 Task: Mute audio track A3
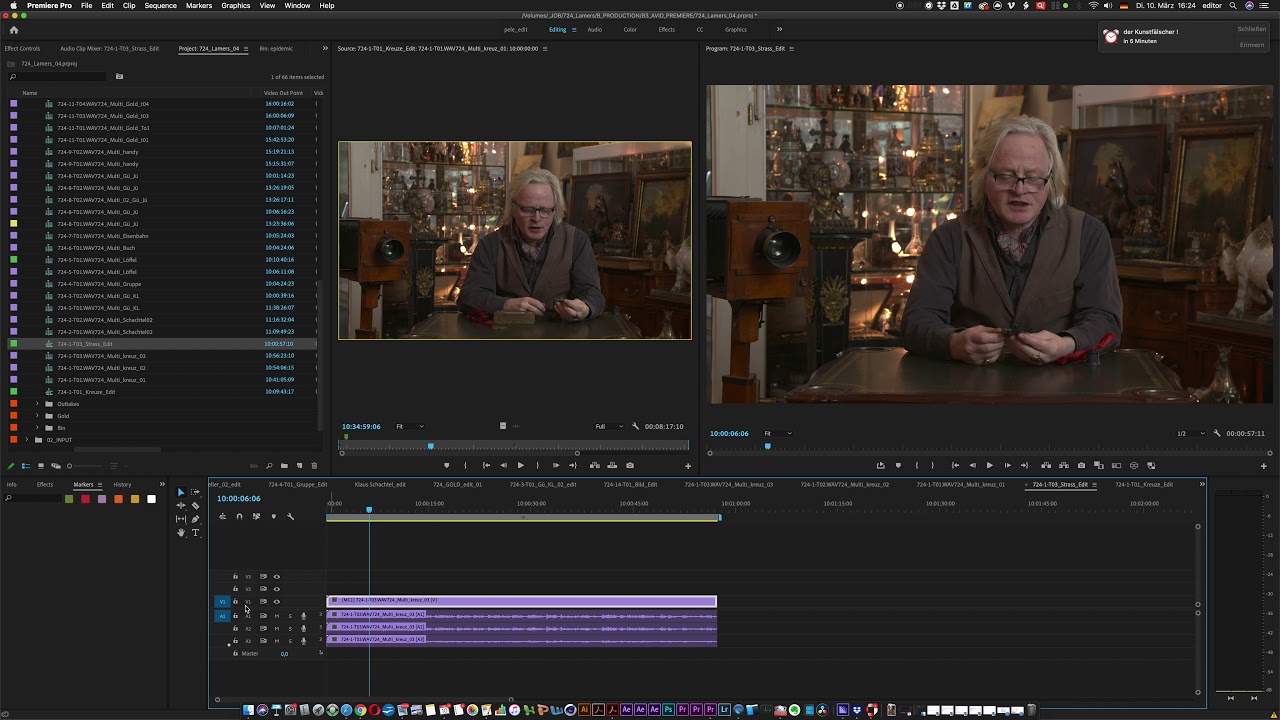(277, 640)
